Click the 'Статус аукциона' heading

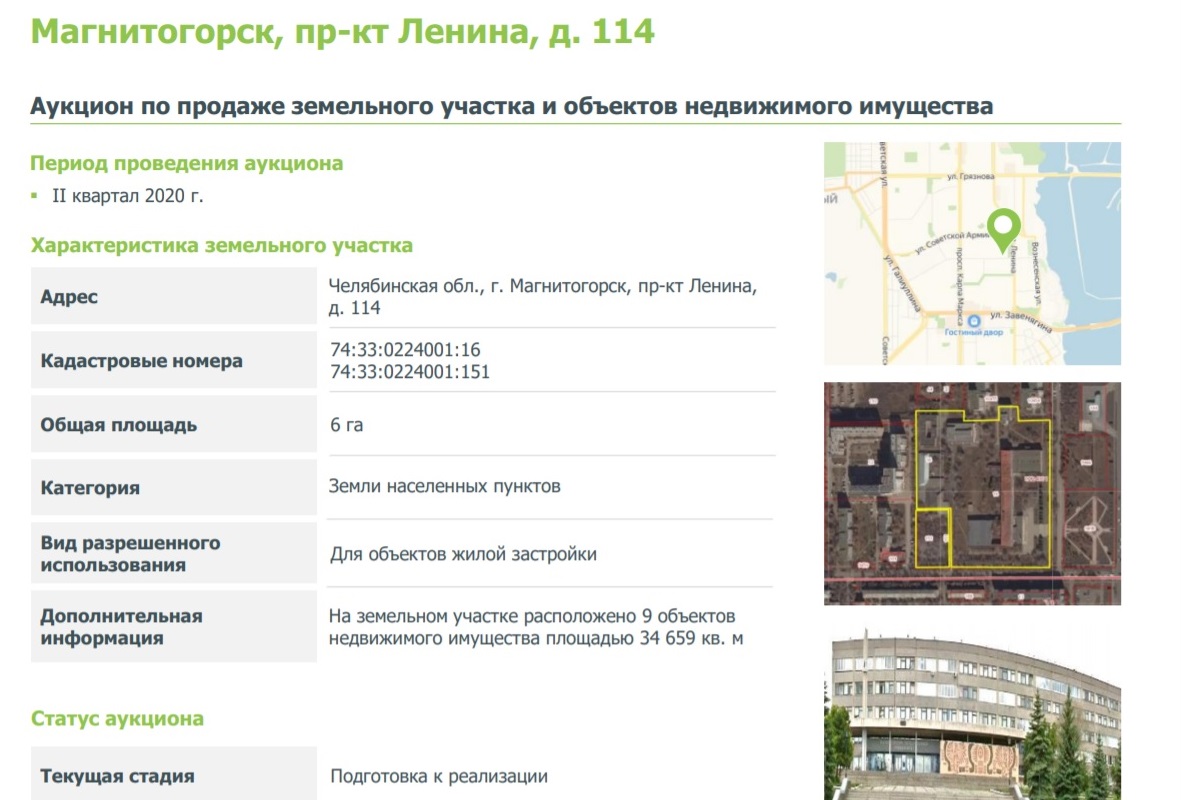117,719
